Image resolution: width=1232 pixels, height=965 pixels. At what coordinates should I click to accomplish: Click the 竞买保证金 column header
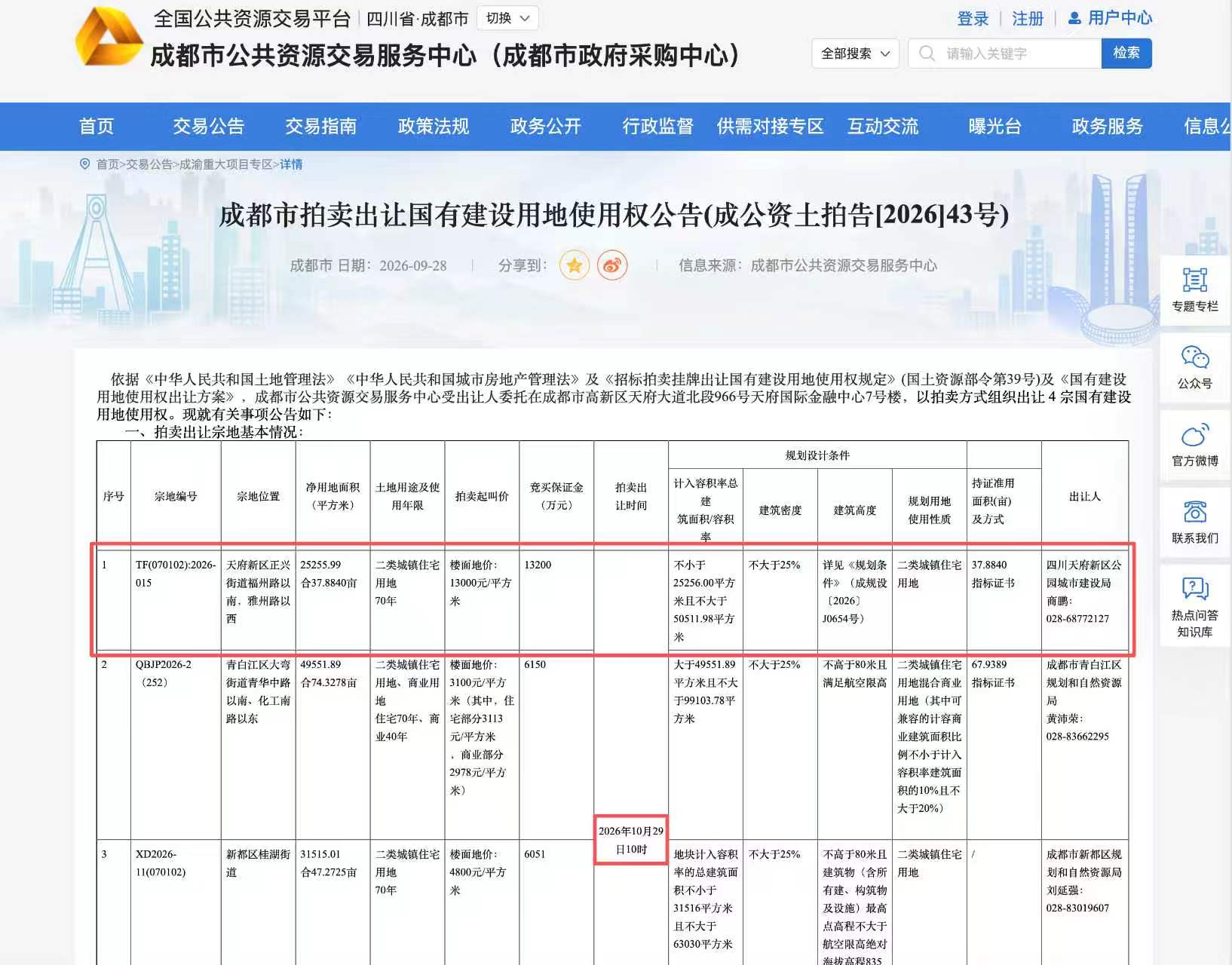pos(556,496)
